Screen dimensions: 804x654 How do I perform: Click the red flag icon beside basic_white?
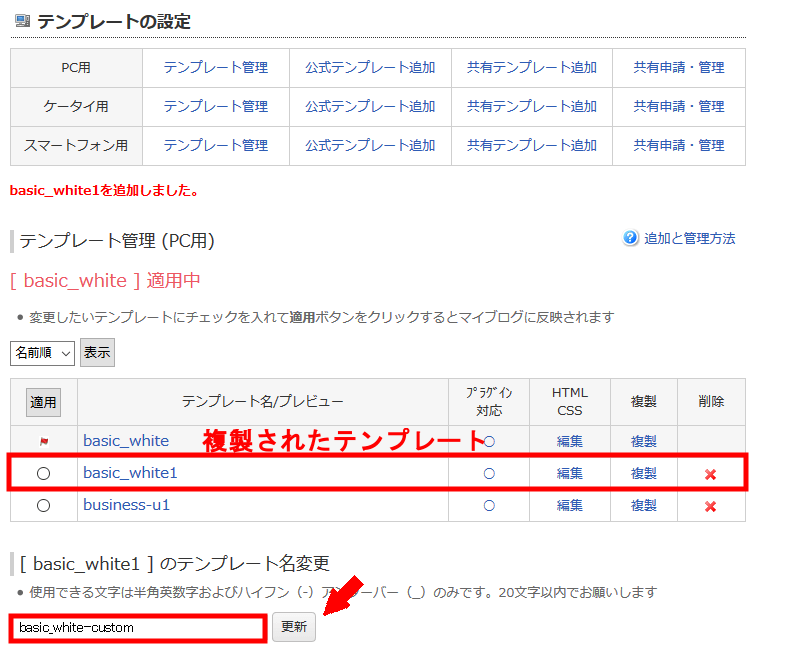(x=44, y=441)
